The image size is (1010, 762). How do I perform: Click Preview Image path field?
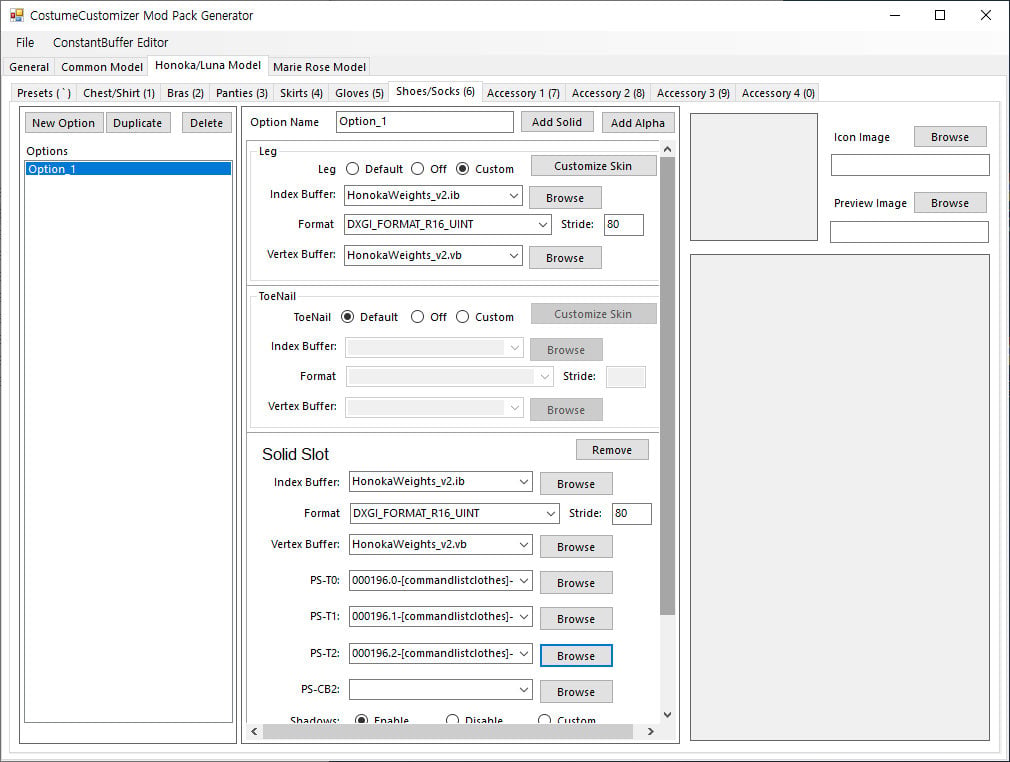[909, 232]
